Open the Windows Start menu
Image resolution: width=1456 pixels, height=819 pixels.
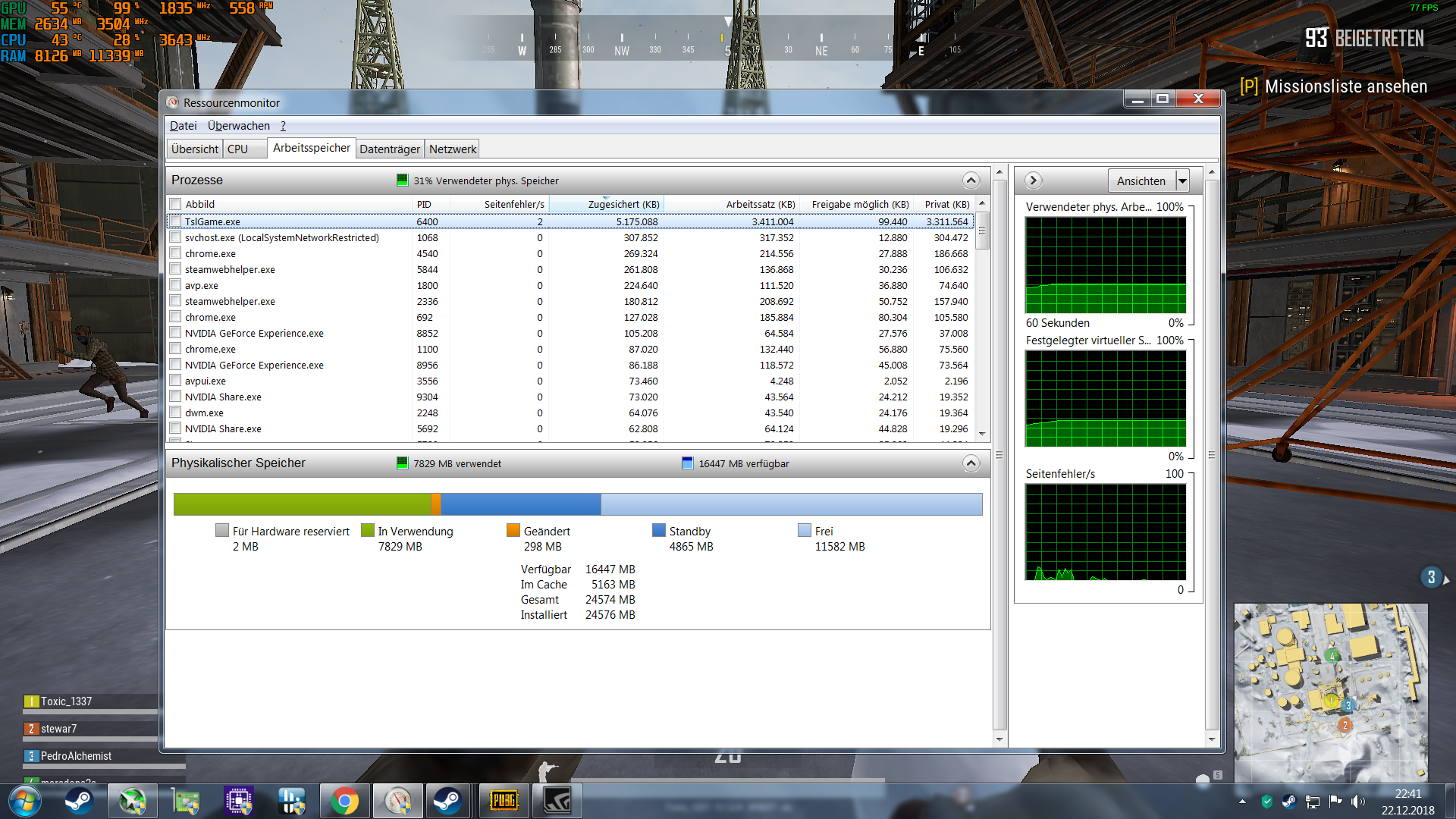tap(24, 801)
